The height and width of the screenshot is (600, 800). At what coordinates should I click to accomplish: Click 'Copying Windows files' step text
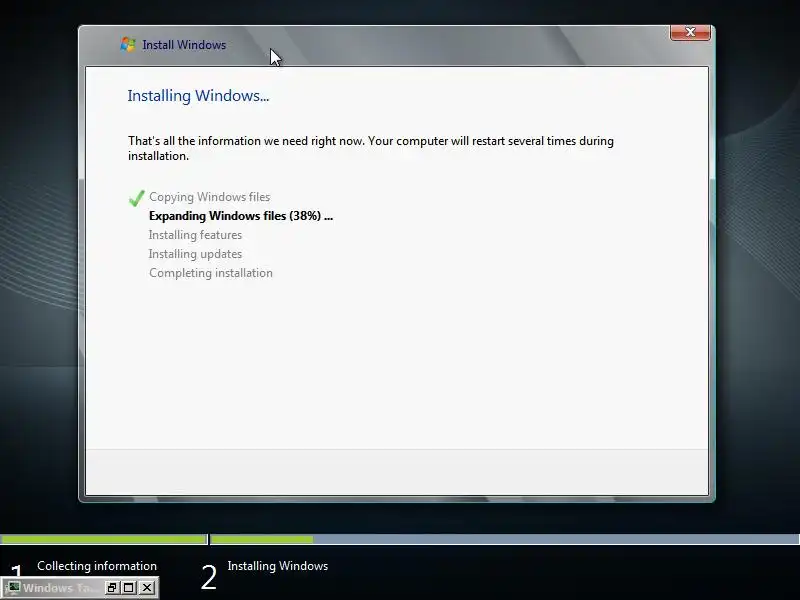pos(210,197)
